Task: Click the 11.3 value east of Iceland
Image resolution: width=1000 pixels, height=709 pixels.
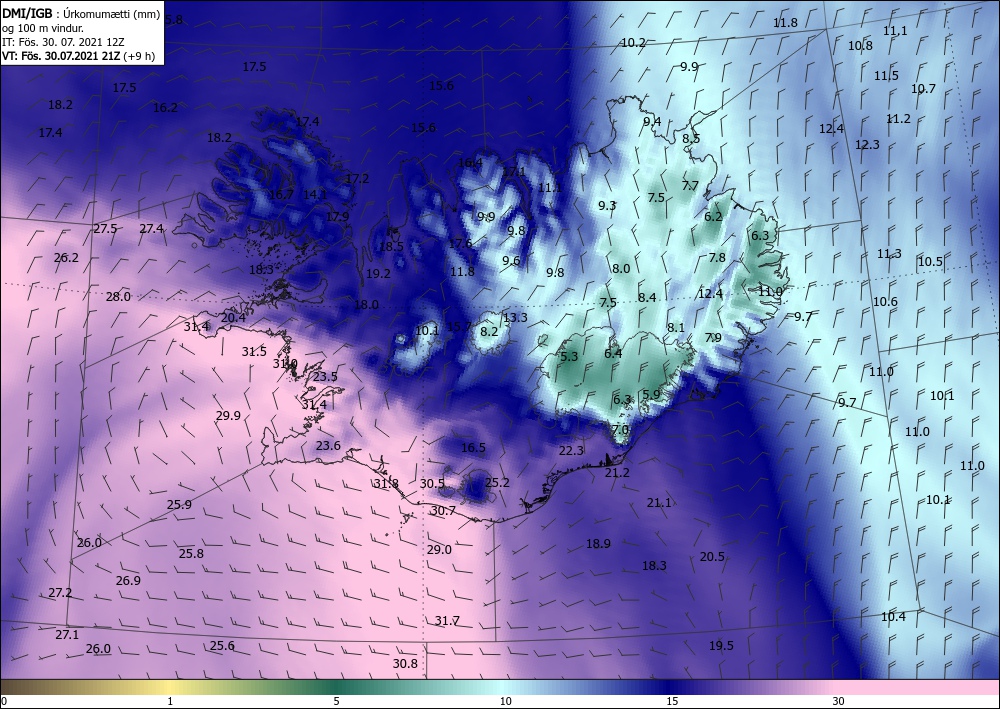Action: (889, 254)
